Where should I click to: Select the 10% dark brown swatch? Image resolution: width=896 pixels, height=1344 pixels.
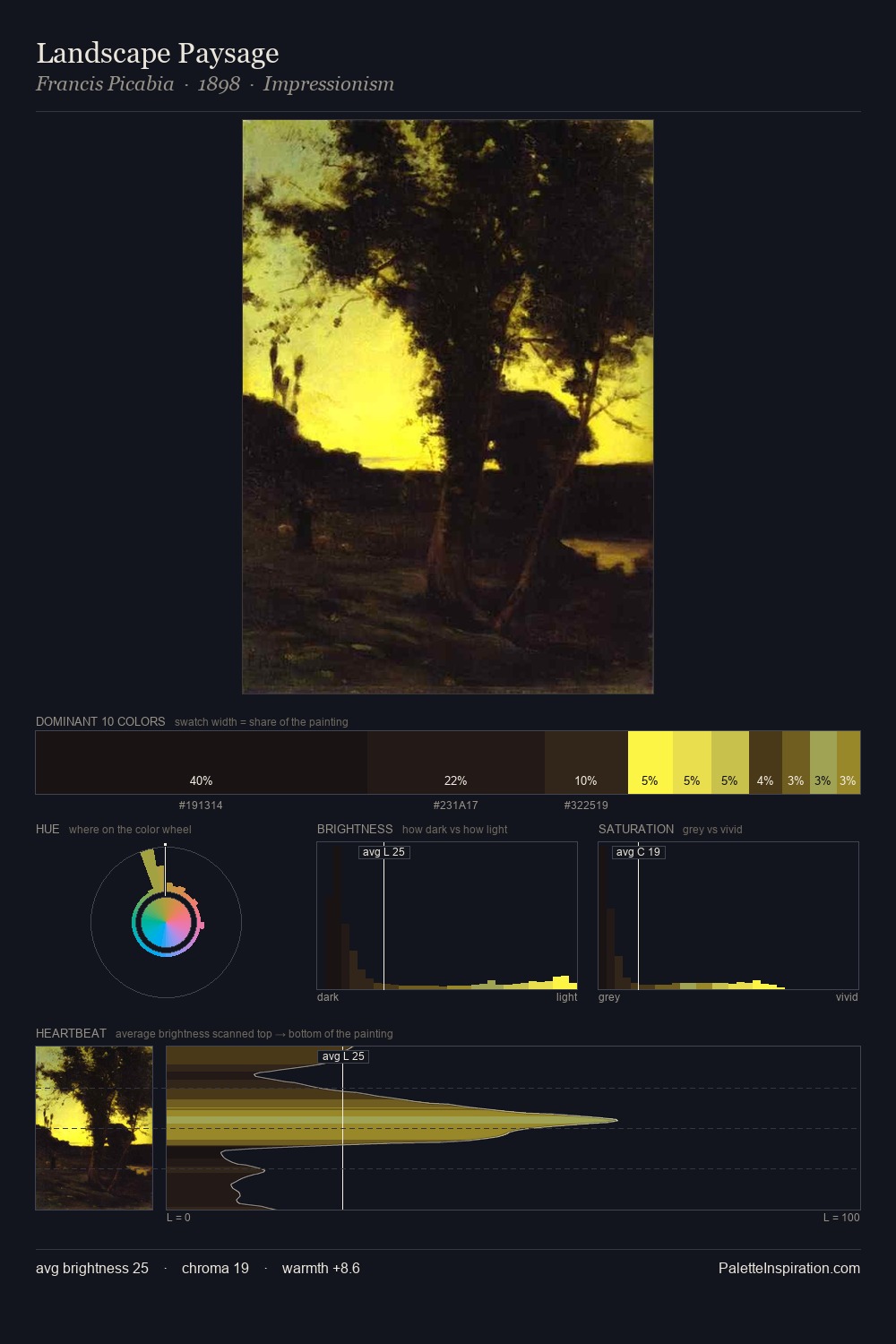click(586, 762)
